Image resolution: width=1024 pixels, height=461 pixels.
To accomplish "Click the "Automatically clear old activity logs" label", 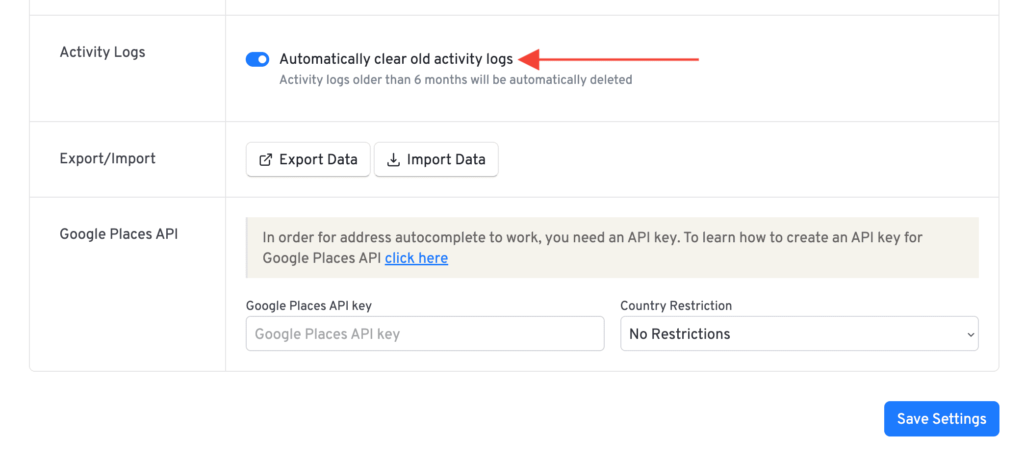I will 396,59.
